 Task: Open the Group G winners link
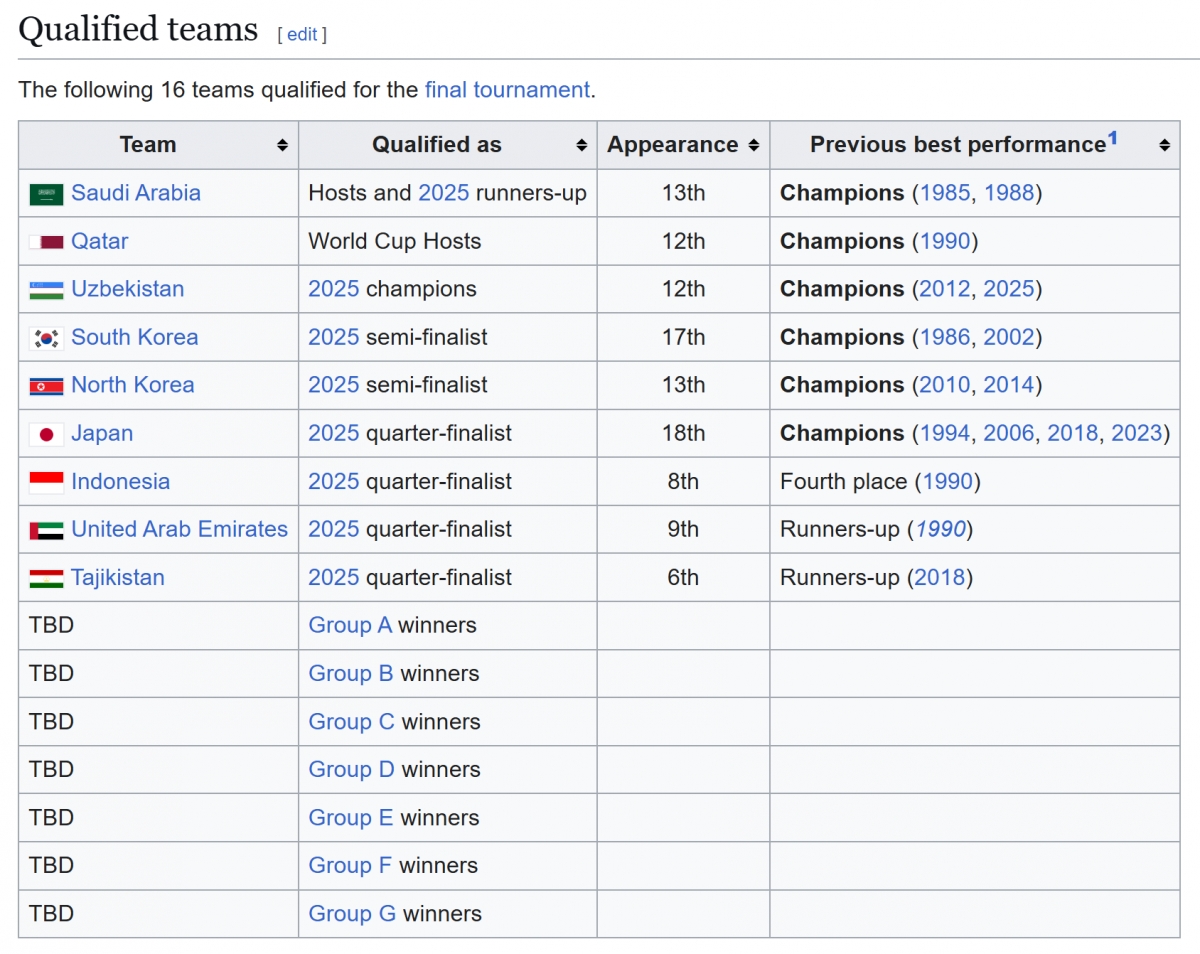[x=350, y=913]
